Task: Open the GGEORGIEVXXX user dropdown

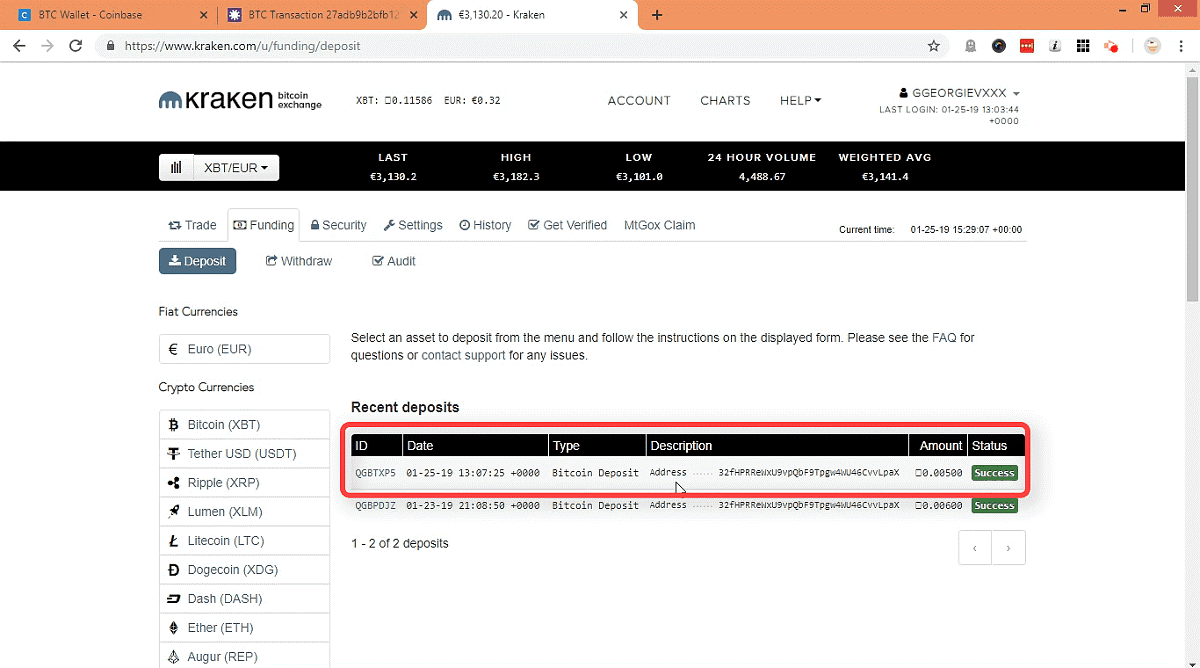Action: coord(960,93)
